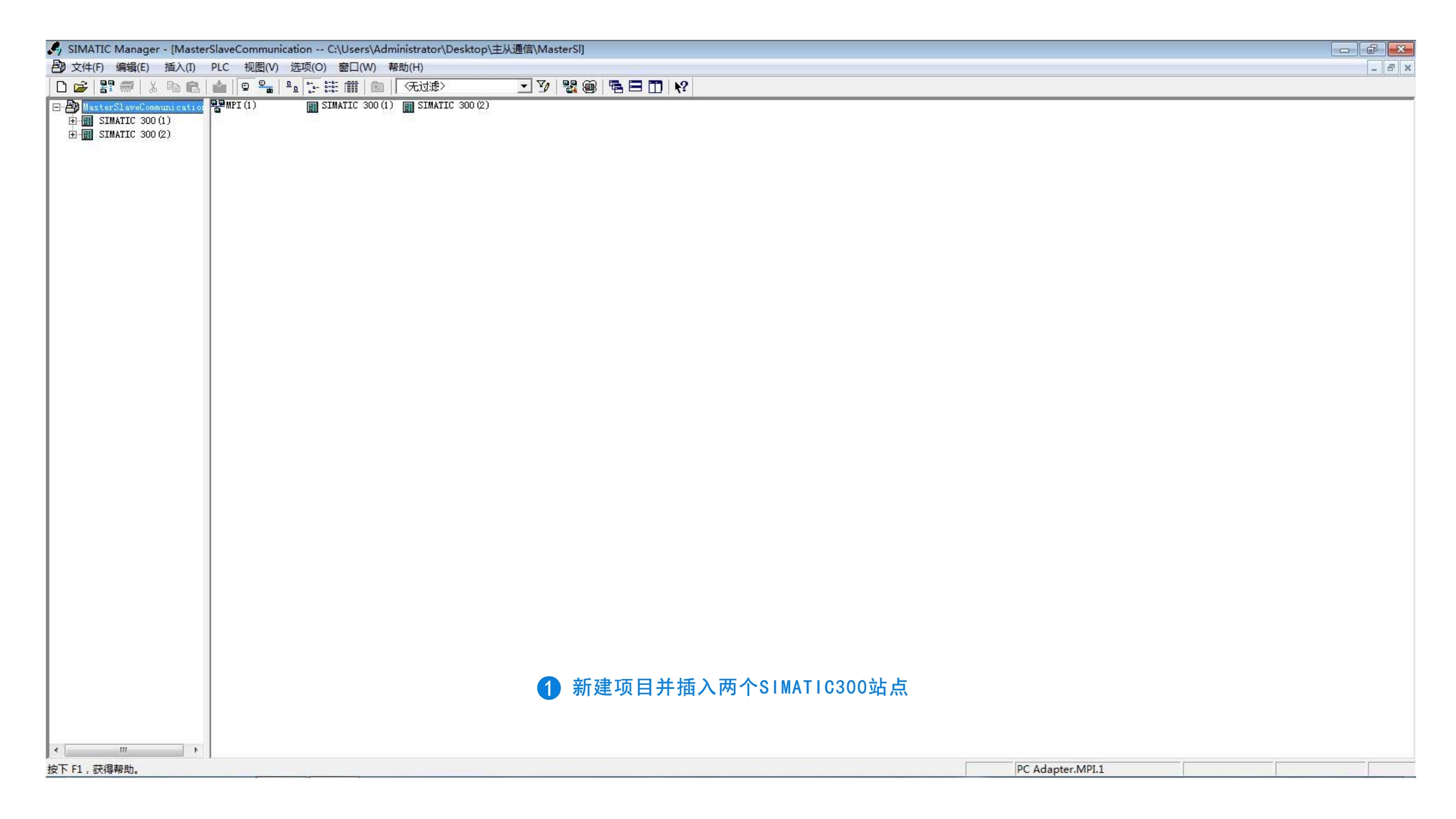Expand SIMATIC 300(1) in the tree
The width and height of the screenshot is (1456, 819).
pyautogui.click(x=73, y=121)
